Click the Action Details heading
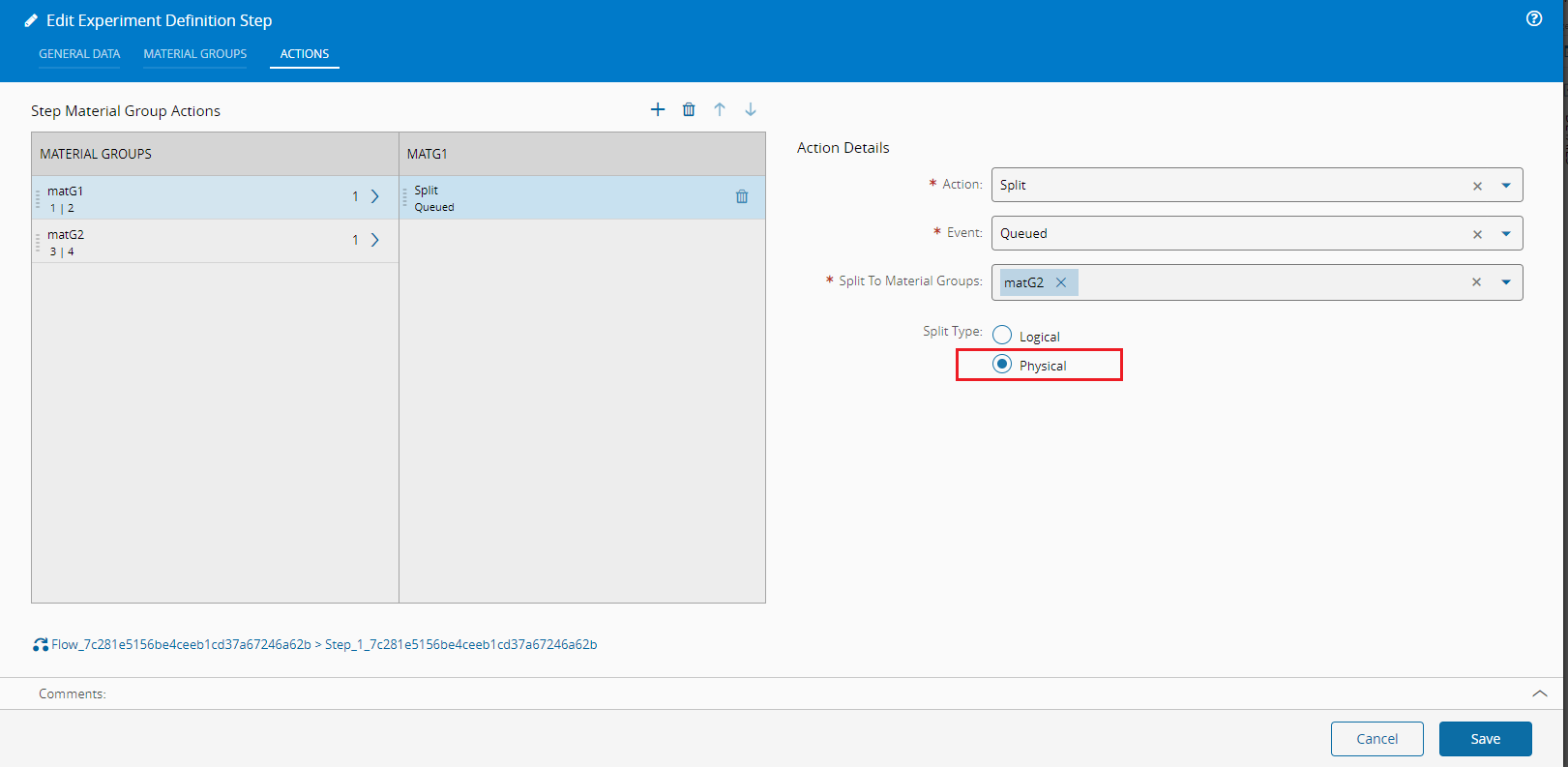1568x767 pixels. tap(843, 148)
